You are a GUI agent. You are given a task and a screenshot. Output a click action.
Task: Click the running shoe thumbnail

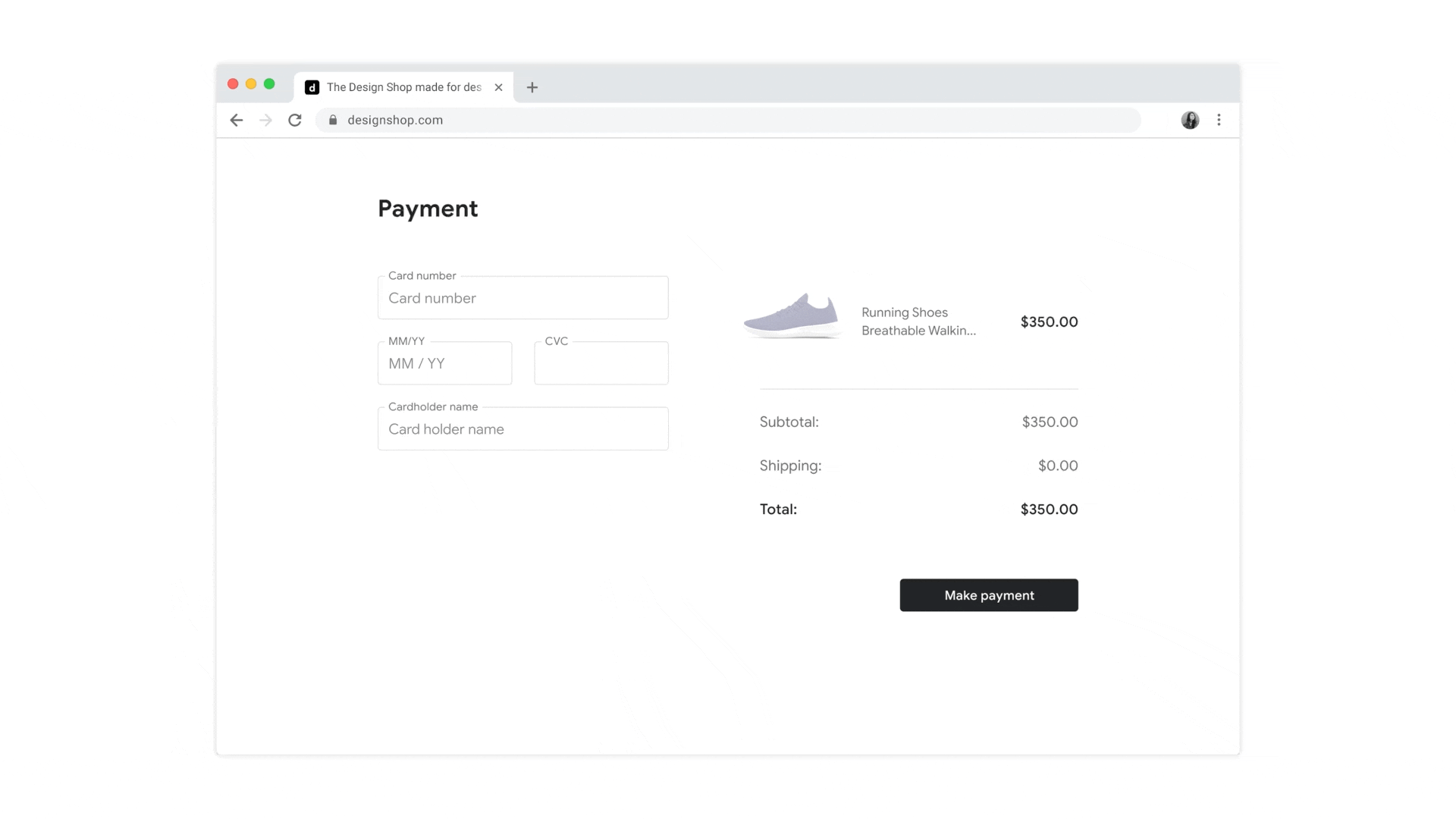pyautogui.click(x=792, y=316)
